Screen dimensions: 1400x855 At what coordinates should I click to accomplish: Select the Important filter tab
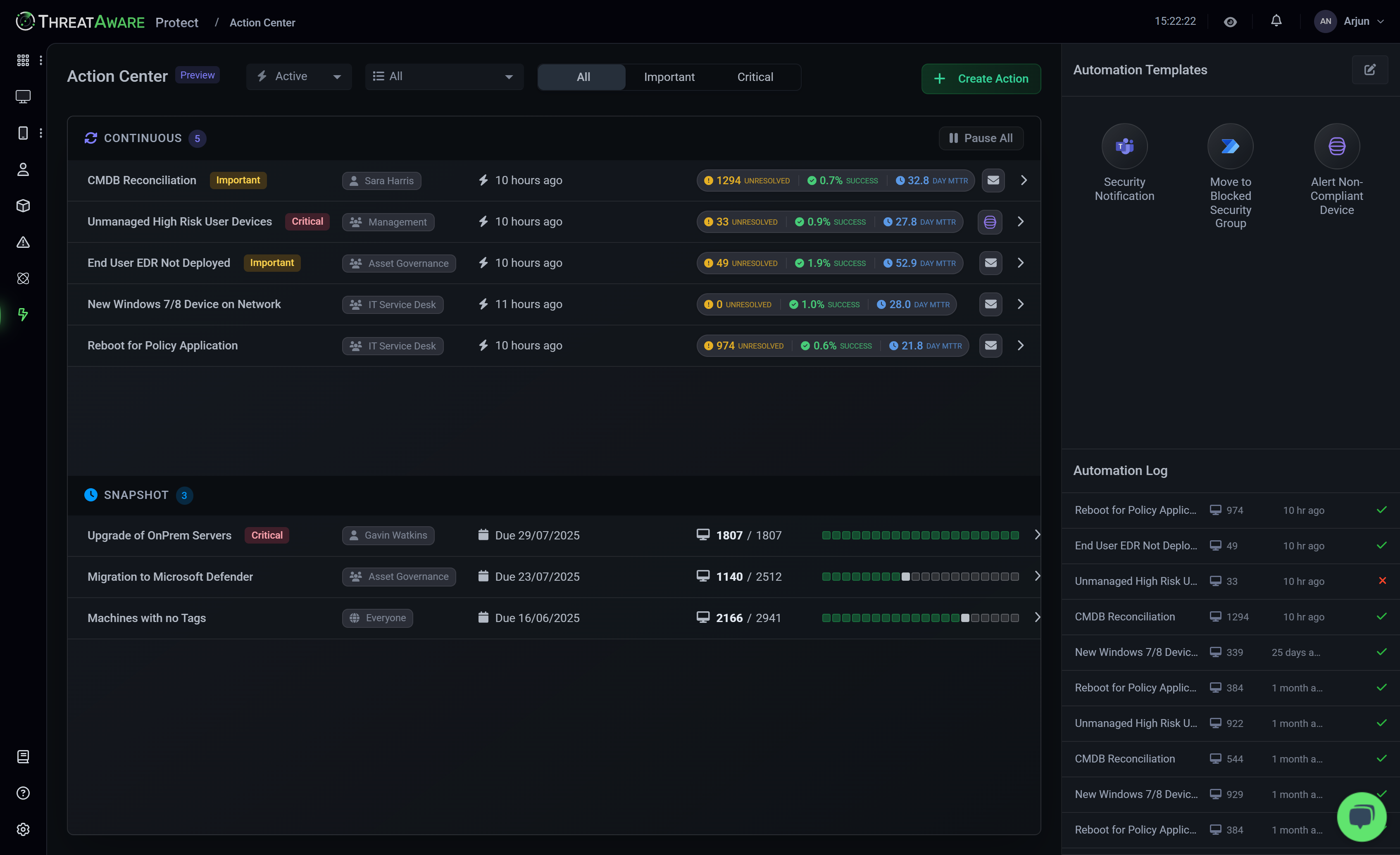[669, 77]
